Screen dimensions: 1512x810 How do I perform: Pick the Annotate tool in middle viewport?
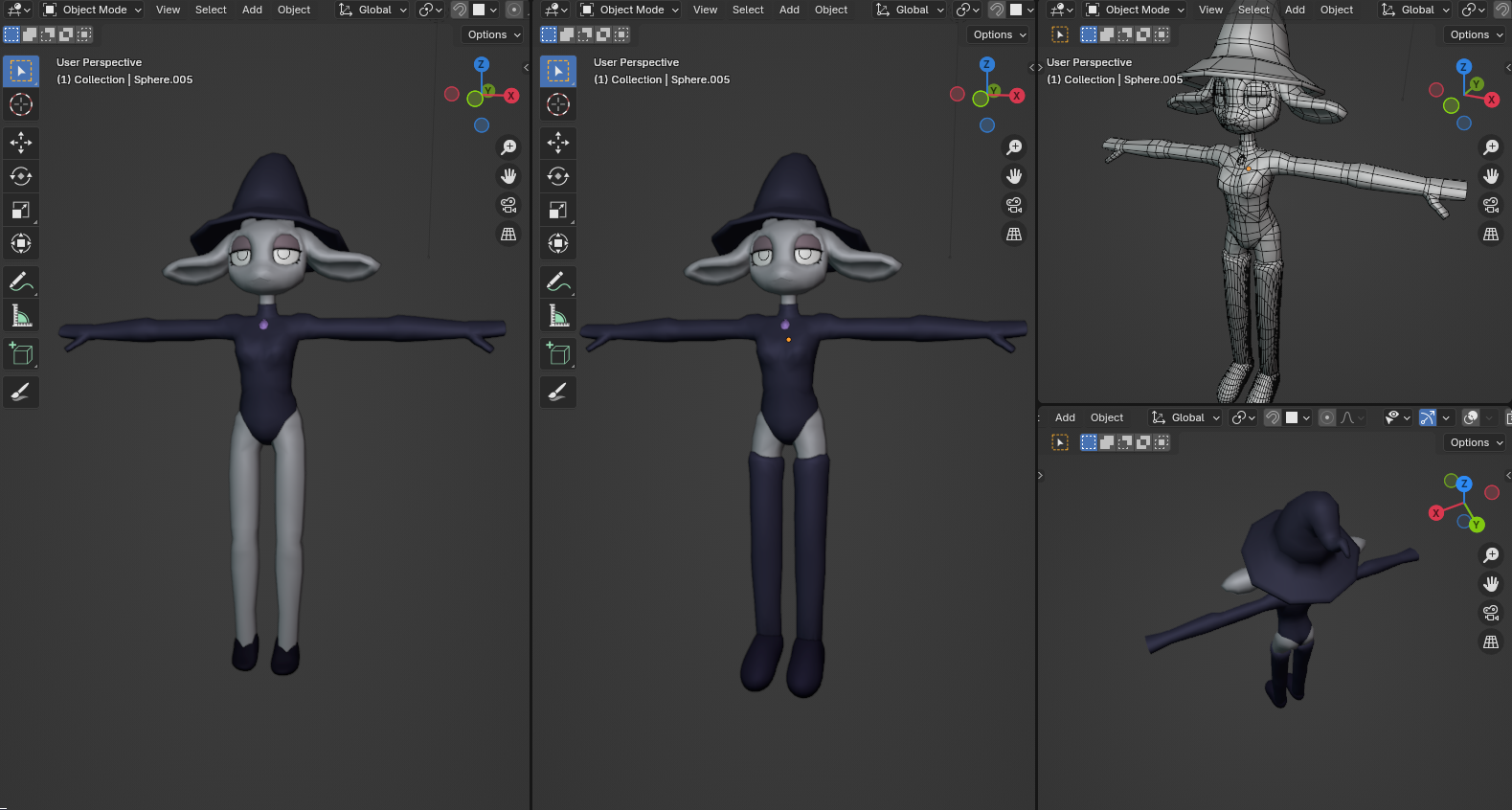pyautogui.click(x=558, y=281)
